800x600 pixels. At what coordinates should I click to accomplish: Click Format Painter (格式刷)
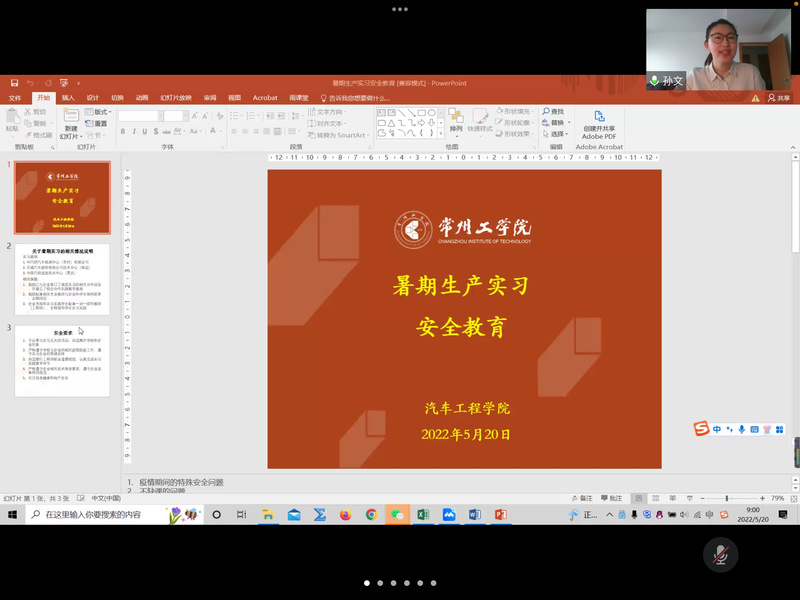[x=38, y=135]
